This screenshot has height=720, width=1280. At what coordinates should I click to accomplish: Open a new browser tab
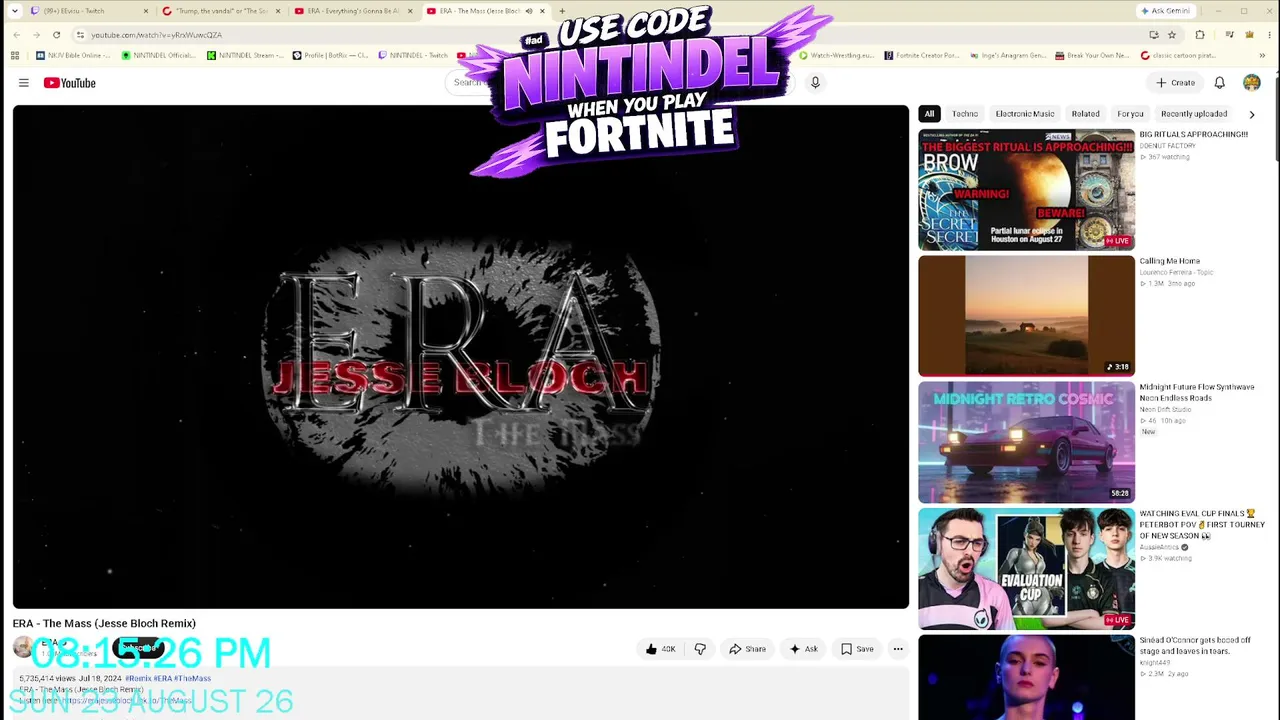(562, 11)
